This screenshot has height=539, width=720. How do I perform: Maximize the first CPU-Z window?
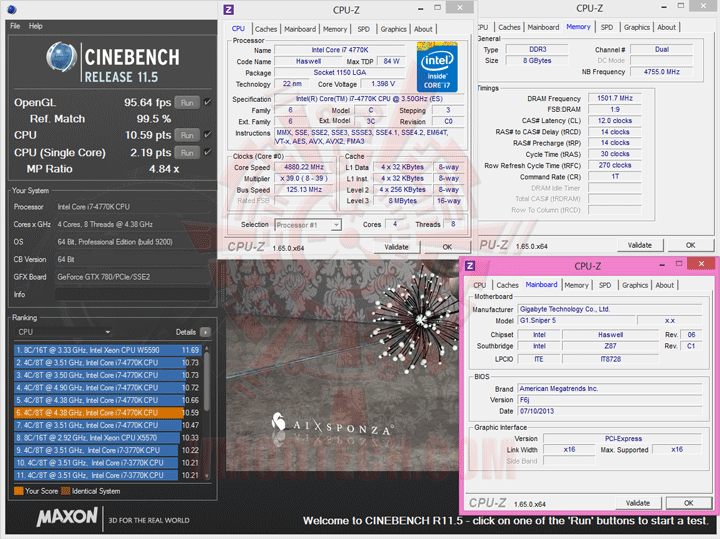(x=438, y=8)
